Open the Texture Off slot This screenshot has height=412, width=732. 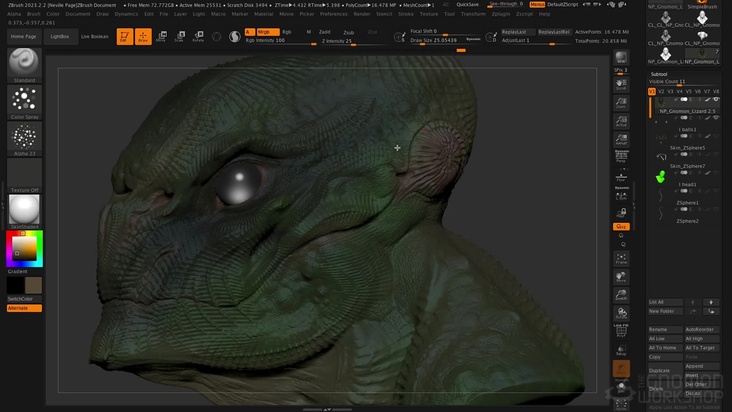[x=24, y=175]
